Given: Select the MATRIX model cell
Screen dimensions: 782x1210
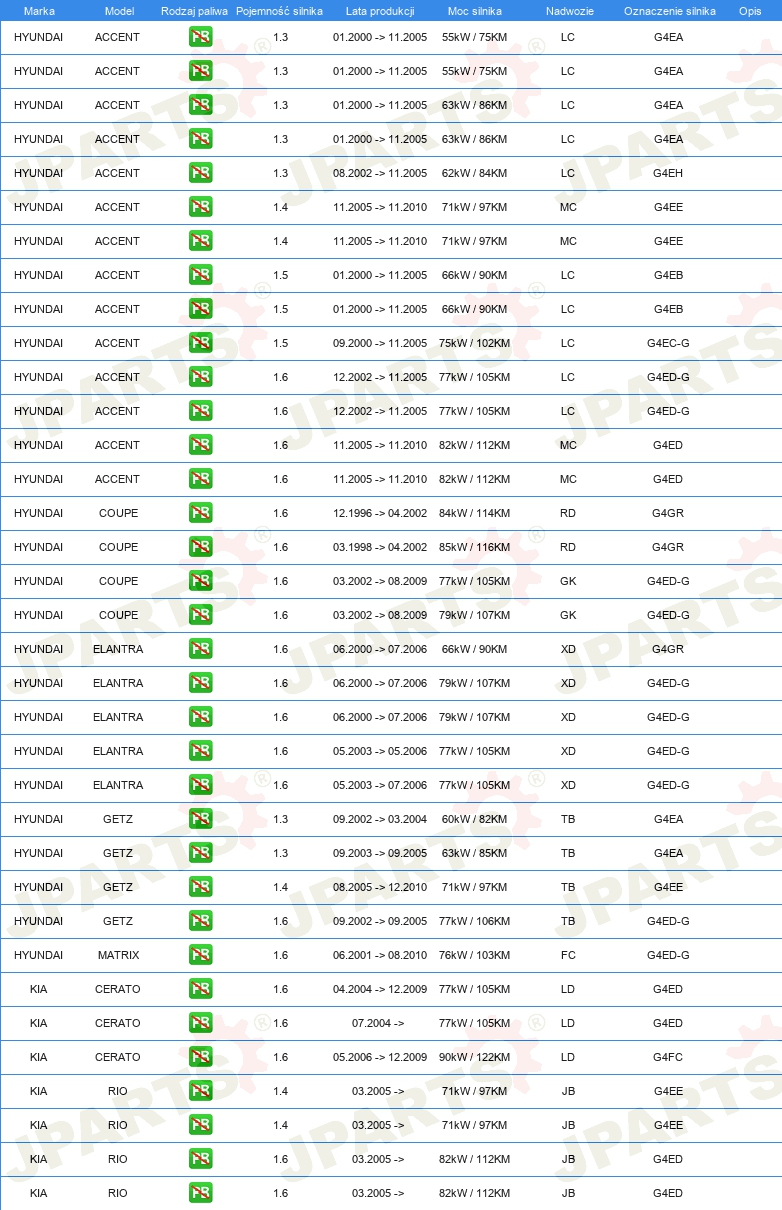Looking at the screenshot, I should (118, 955).
